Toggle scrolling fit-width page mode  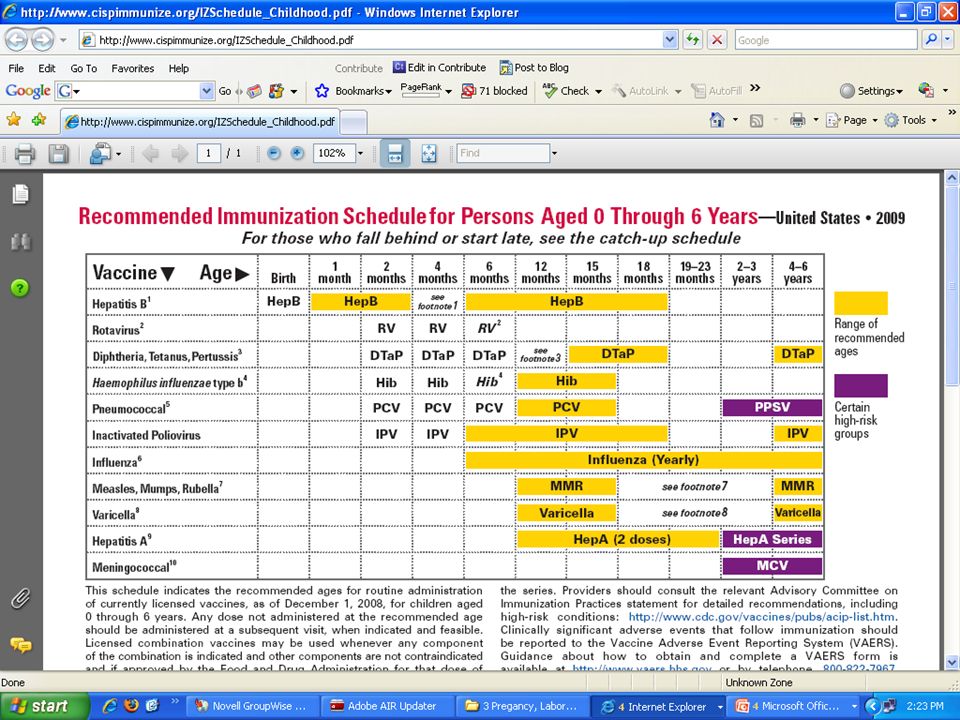[x=395, y=153]
